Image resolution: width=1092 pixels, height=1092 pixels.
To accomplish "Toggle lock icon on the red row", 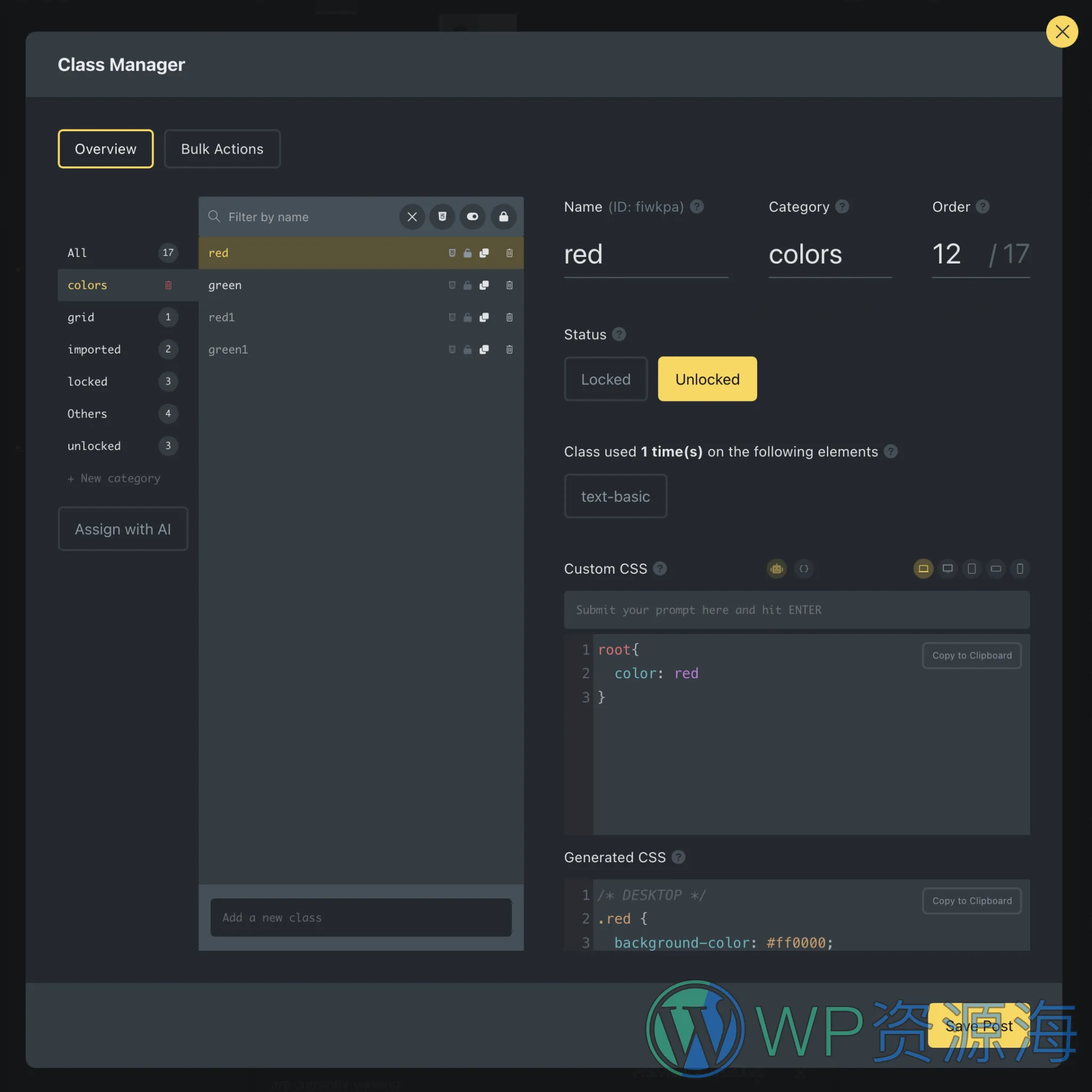I will pos(468,253).
